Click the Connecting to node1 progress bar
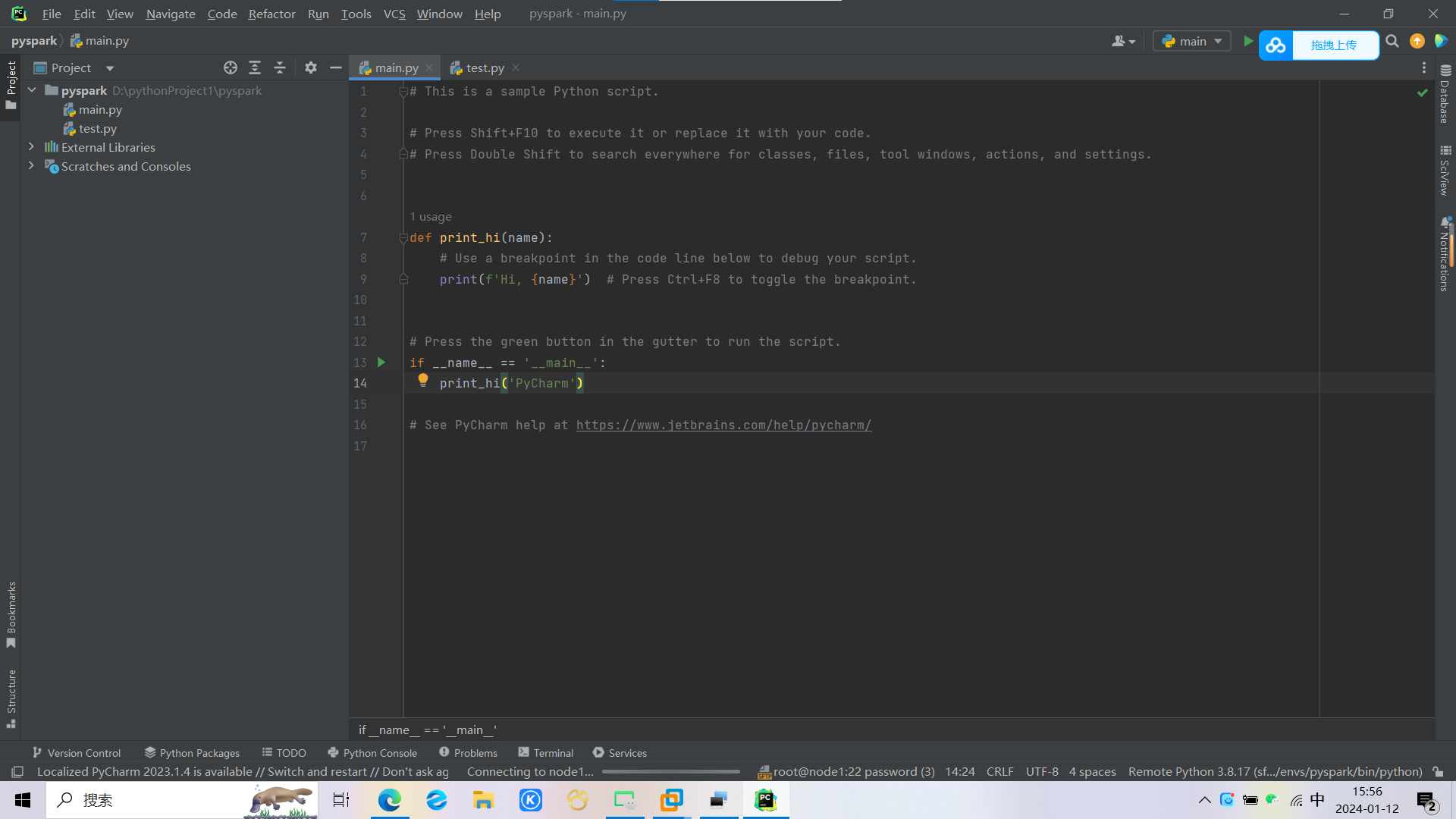1456x819 pixels. click(670, 772)
